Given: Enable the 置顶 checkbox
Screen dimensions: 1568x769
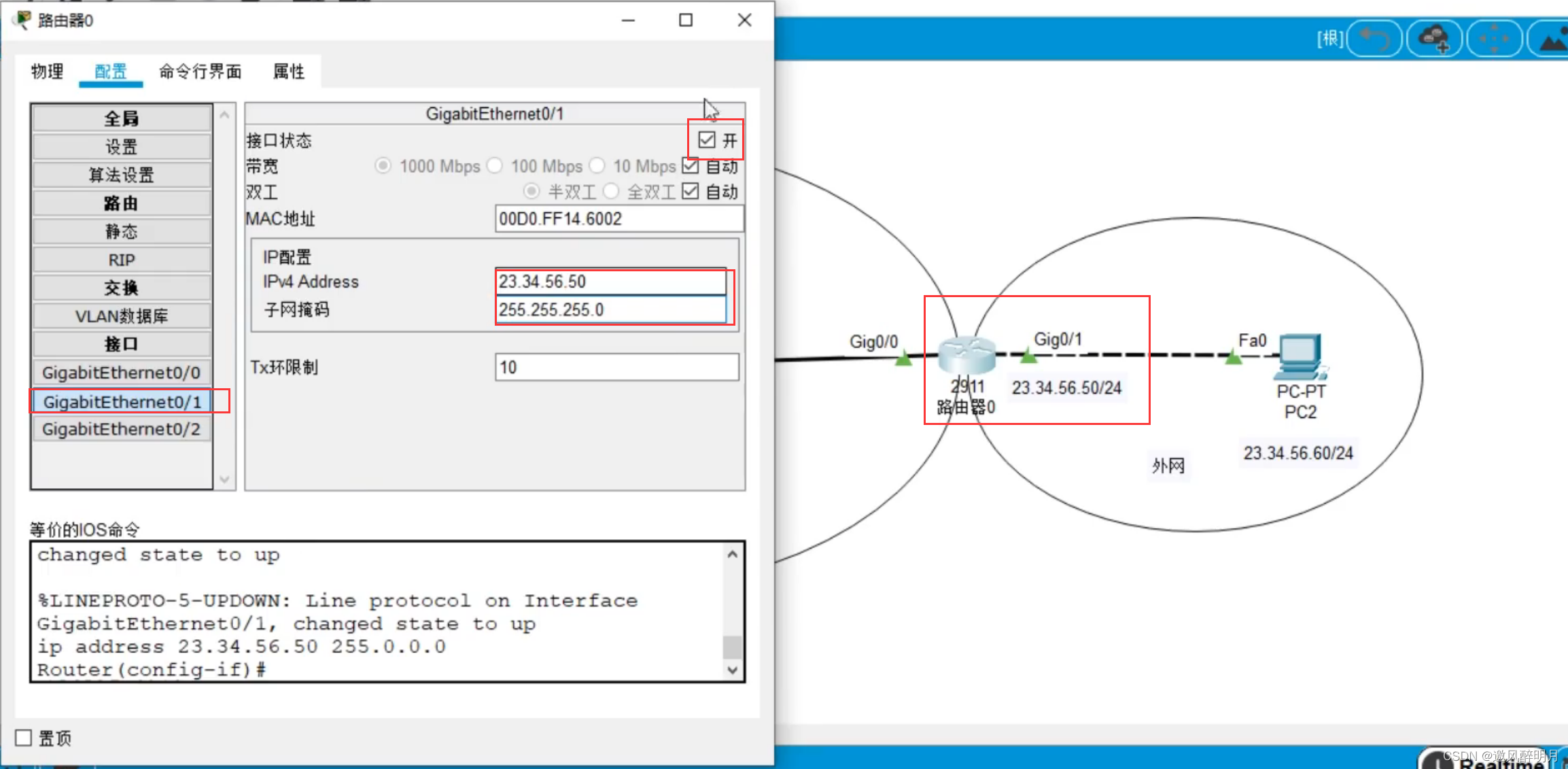Looking at the screenshot, I should coord(24,738).
